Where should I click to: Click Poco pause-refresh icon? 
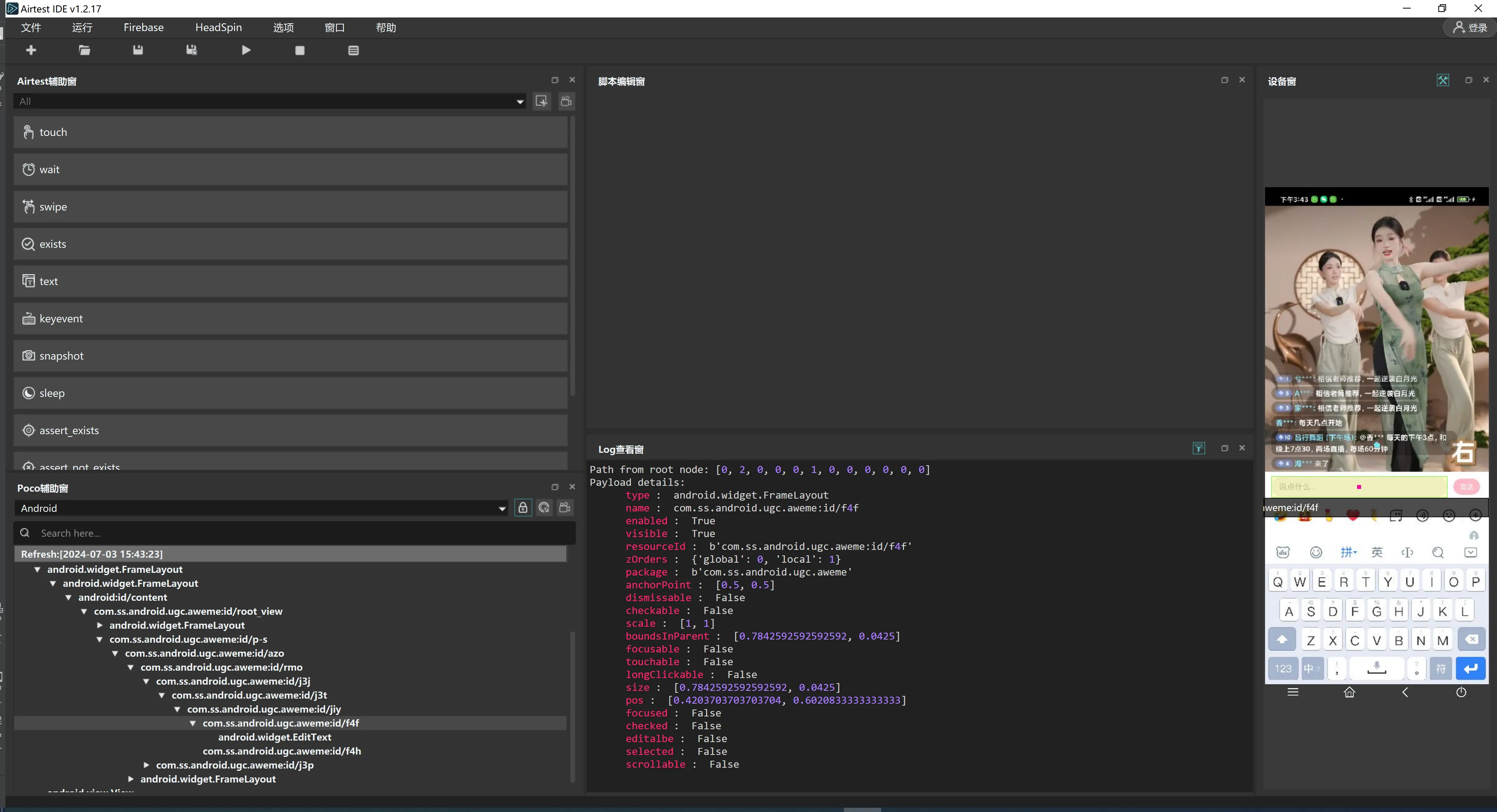point(544,508)
